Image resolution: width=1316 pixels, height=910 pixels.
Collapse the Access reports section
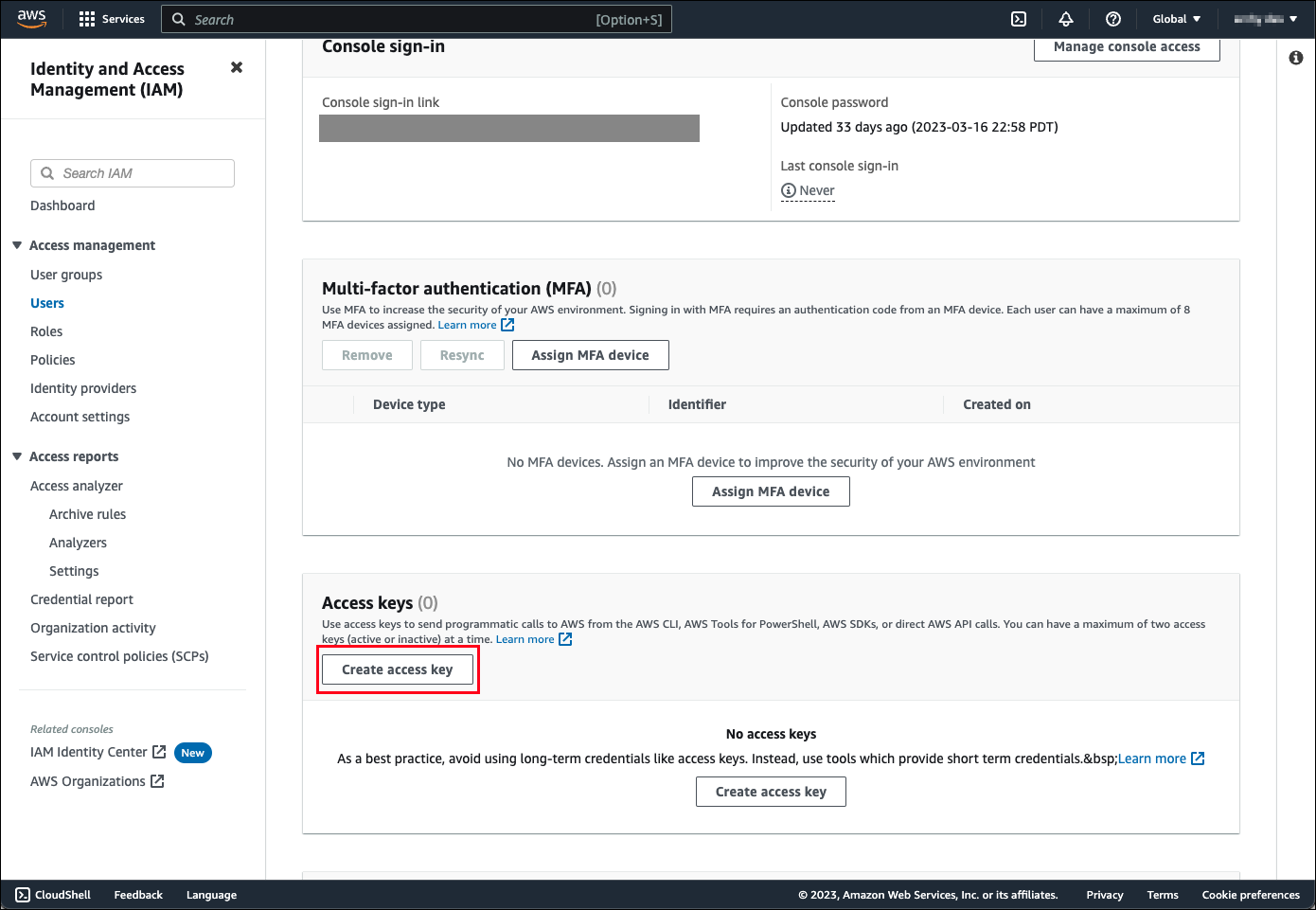17,456
